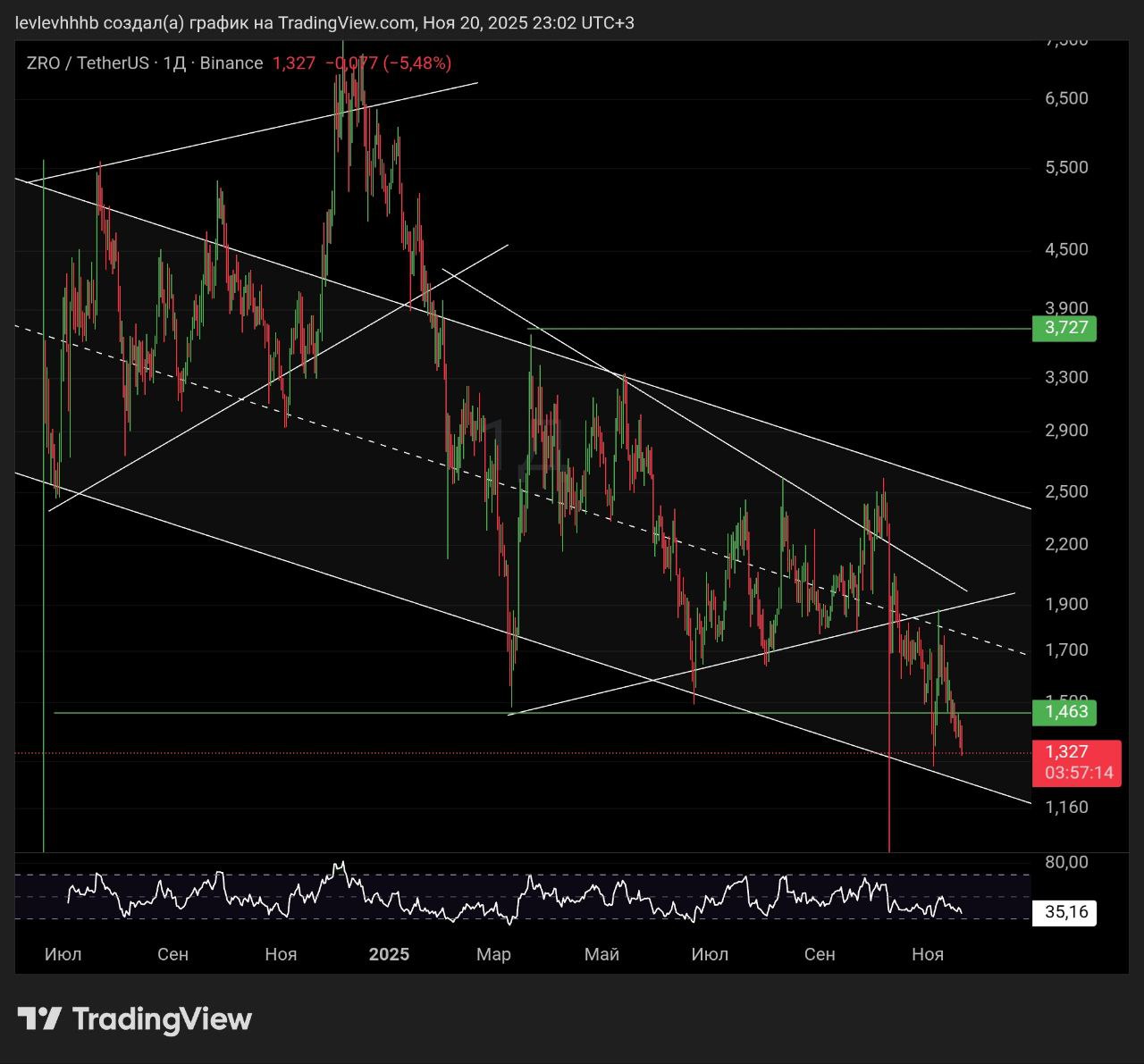Select the green 3,727 price label
The height and width of the screenshot is (1064, 1144).
(1064, 328)
